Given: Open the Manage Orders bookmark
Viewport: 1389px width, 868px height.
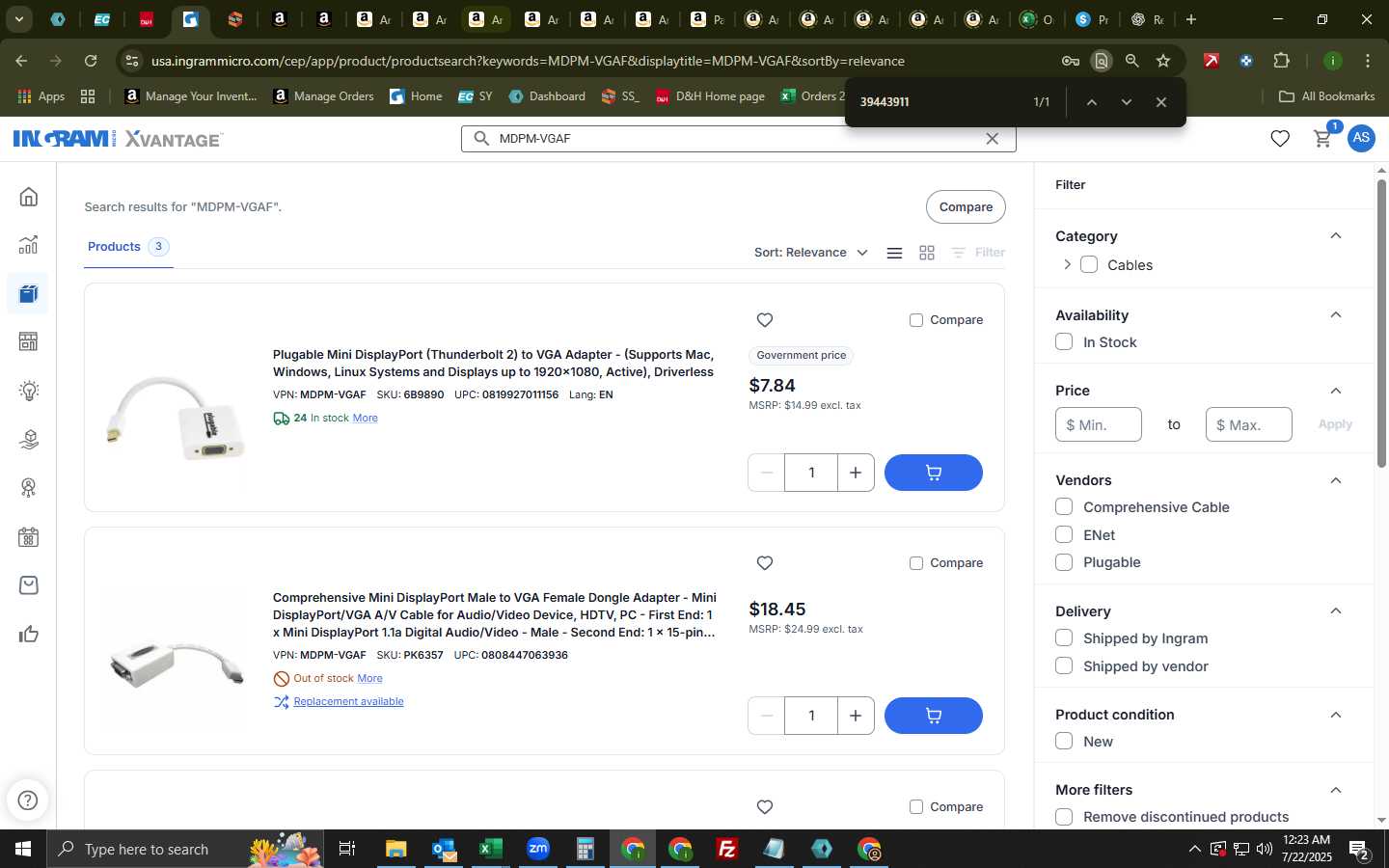Looking at the screenshot, I should (323, 96).
